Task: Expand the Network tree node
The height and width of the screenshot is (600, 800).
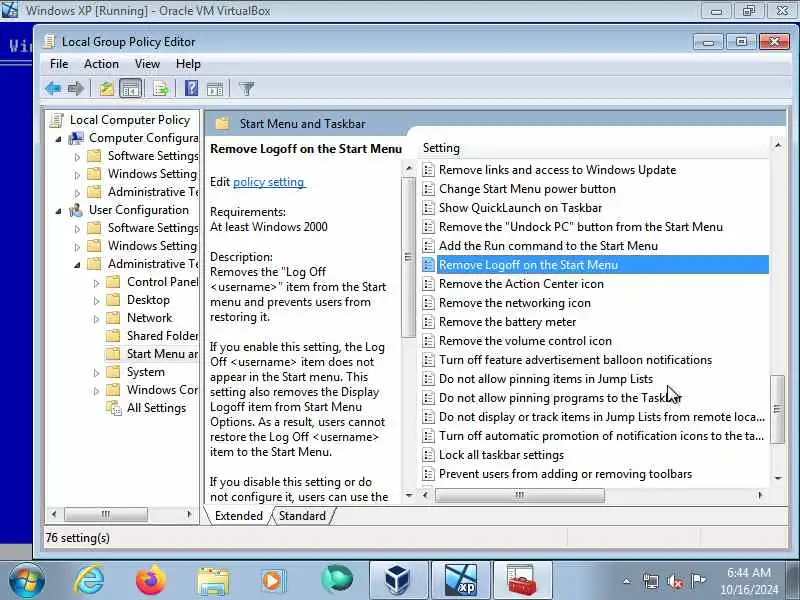Action: [96, 319]
